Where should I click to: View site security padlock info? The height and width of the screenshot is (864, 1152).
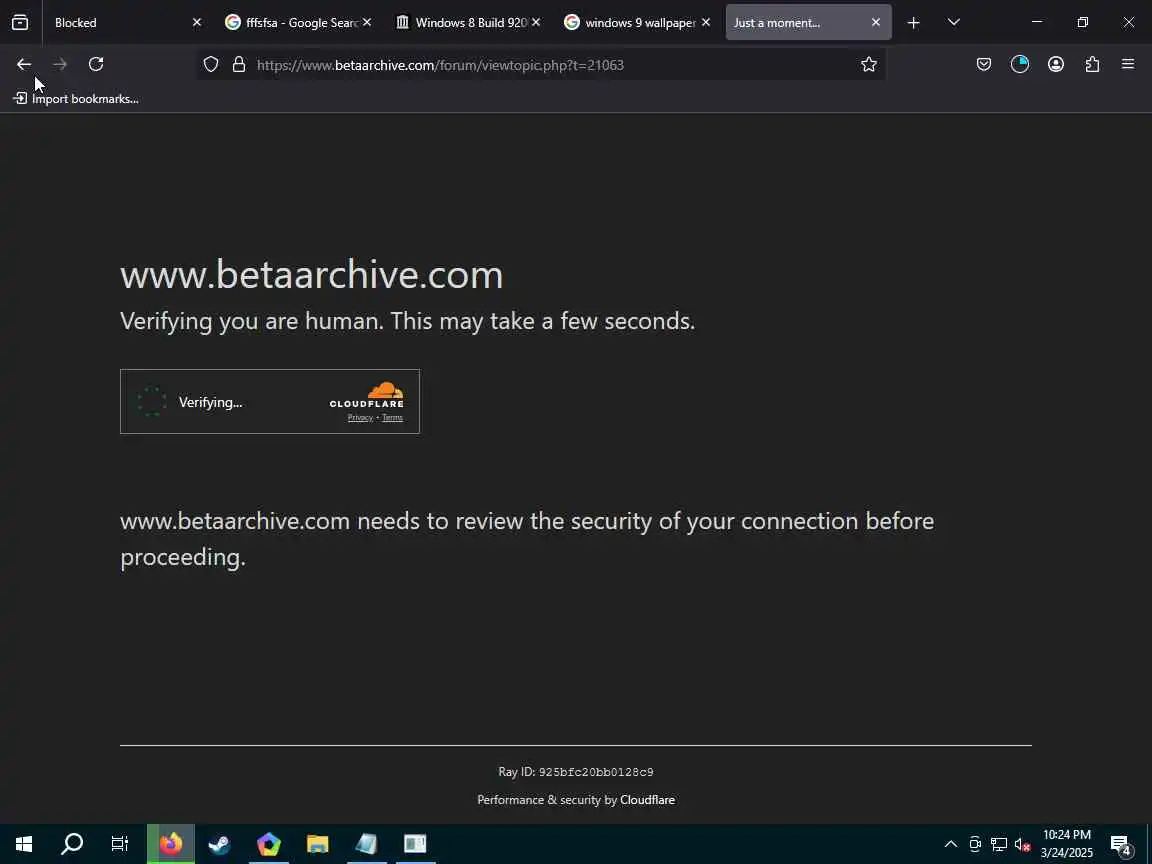point(239,65)
